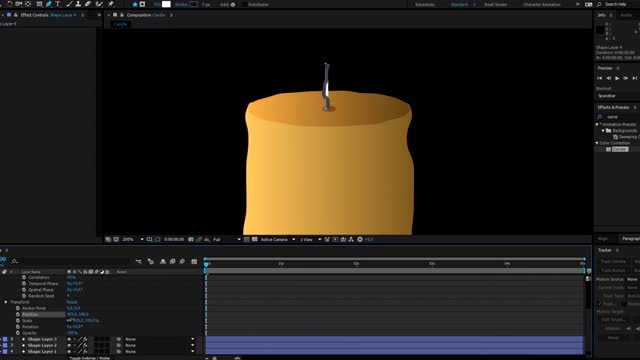Select the Puppet Pin tool
Image resolution: width=640 pixels, height=360 pixels.
(x=111, y=4)
